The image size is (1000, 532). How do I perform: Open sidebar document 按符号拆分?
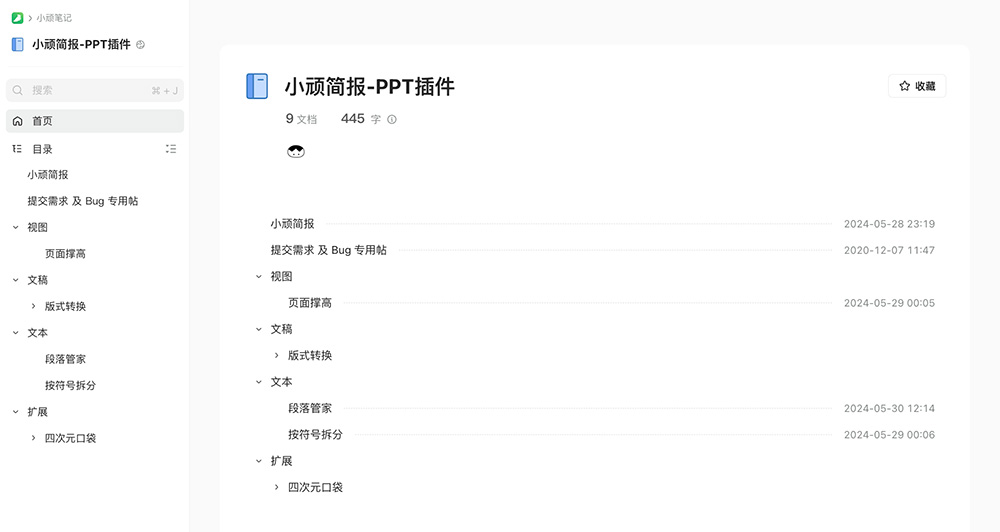(70, 385)
